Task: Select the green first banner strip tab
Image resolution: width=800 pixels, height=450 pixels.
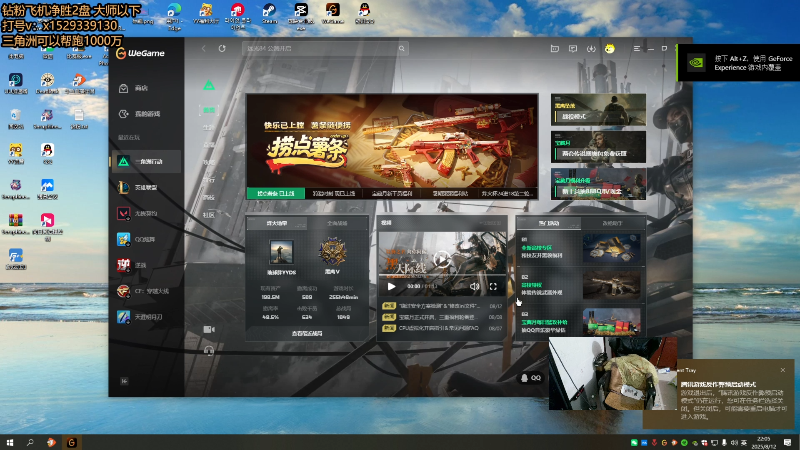Action: 276,193
